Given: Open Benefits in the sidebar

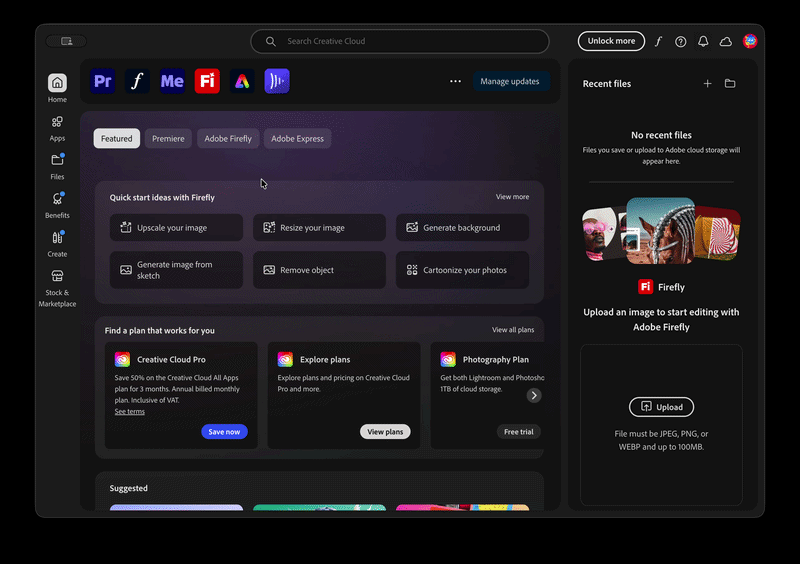Looking at the screenshot, I should [x=57, y=205].
